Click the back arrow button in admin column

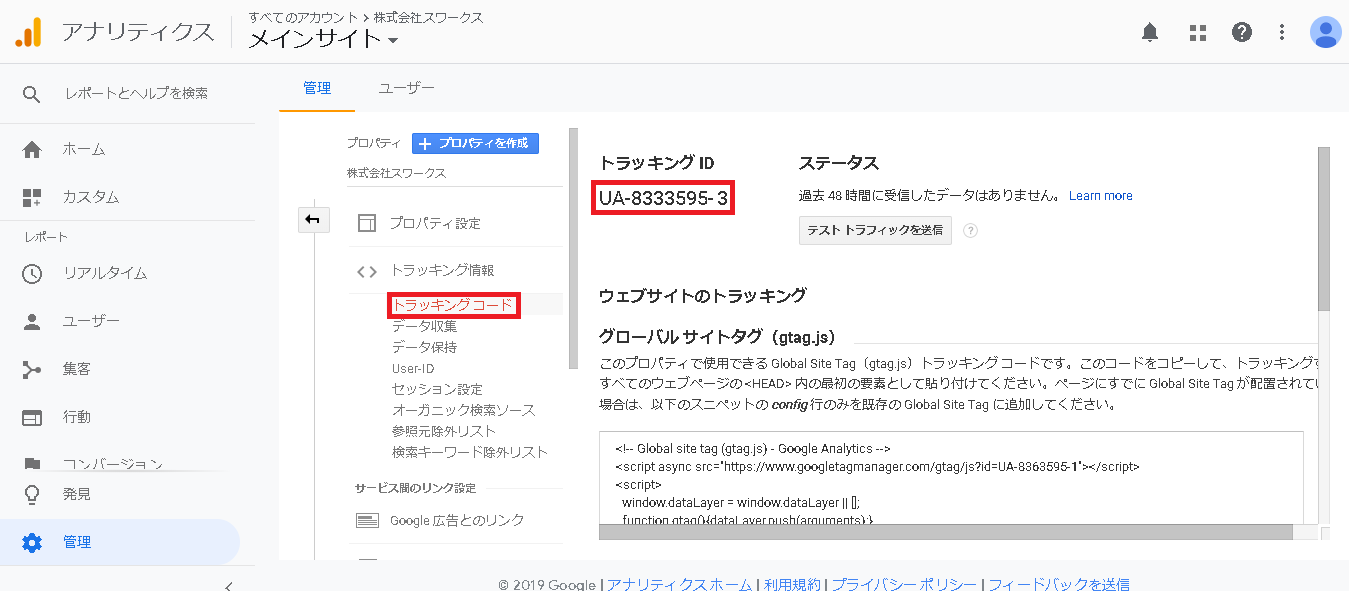[313, 220]
